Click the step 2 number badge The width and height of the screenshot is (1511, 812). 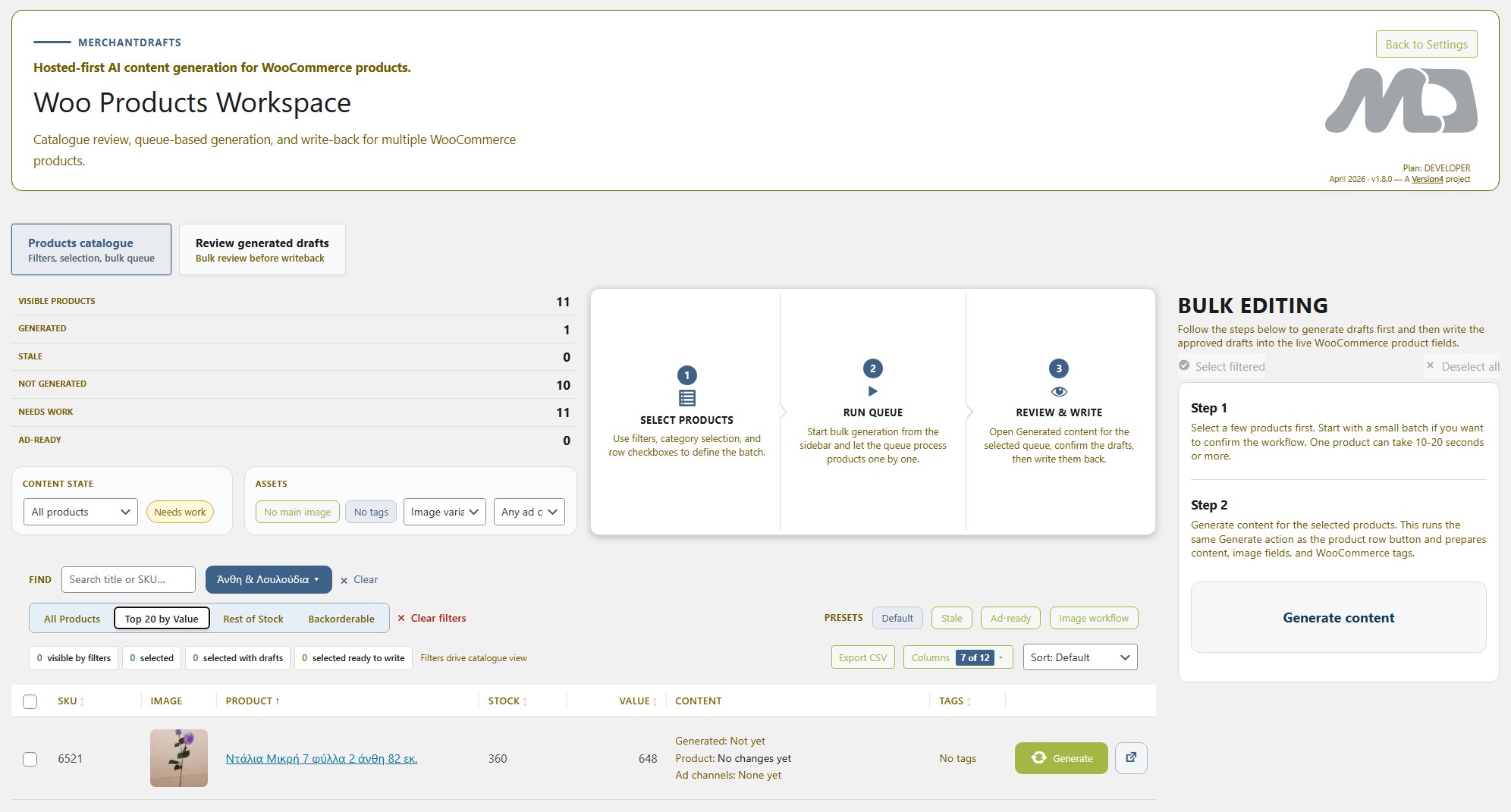(x=872, y=368)
